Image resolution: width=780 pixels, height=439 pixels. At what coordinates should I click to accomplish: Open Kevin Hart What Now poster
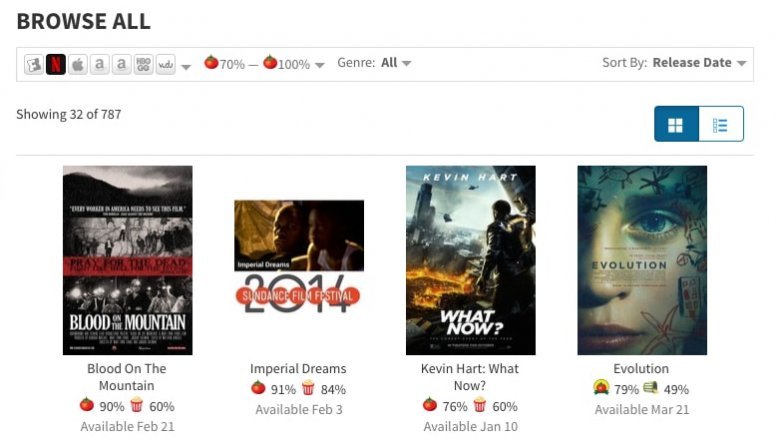471,260
